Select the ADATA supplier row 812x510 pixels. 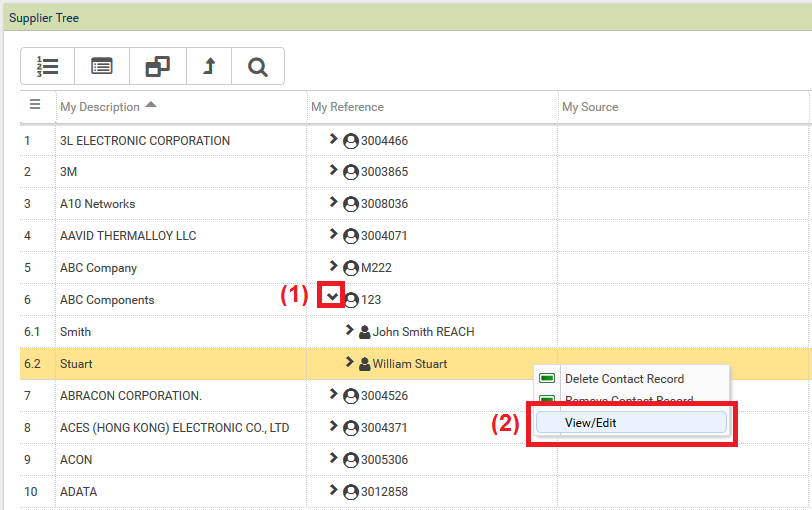tap(78, 492)
